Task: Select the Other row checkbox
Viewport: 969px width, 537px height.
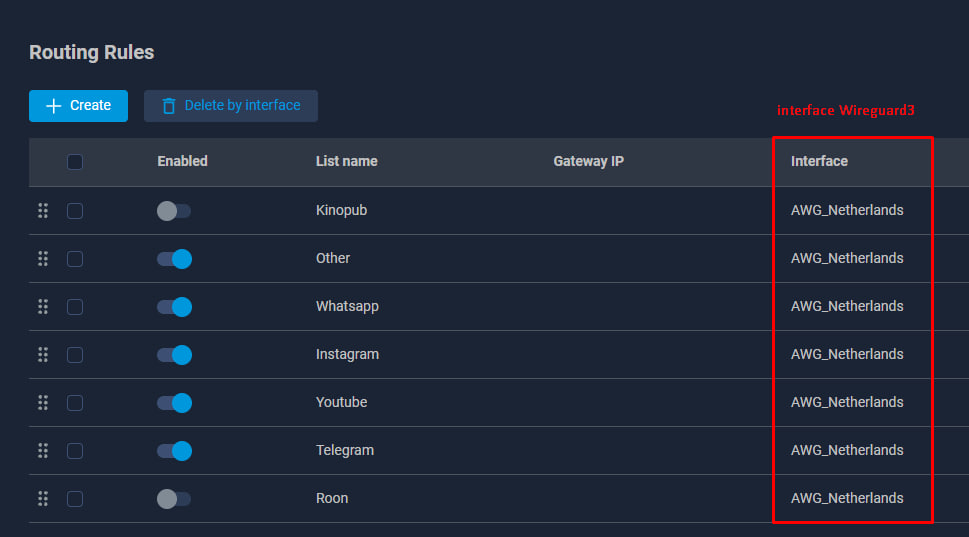Action: (75, 259)
